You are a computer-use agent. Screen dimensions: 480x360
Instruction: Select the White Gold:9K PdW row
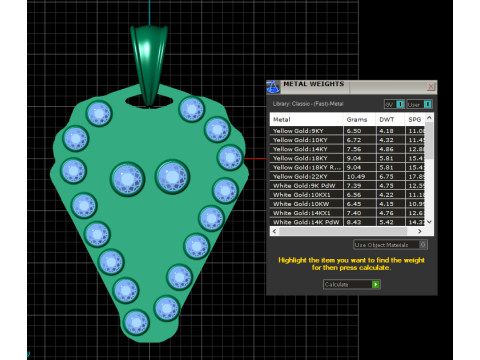[x=347, y=186]
